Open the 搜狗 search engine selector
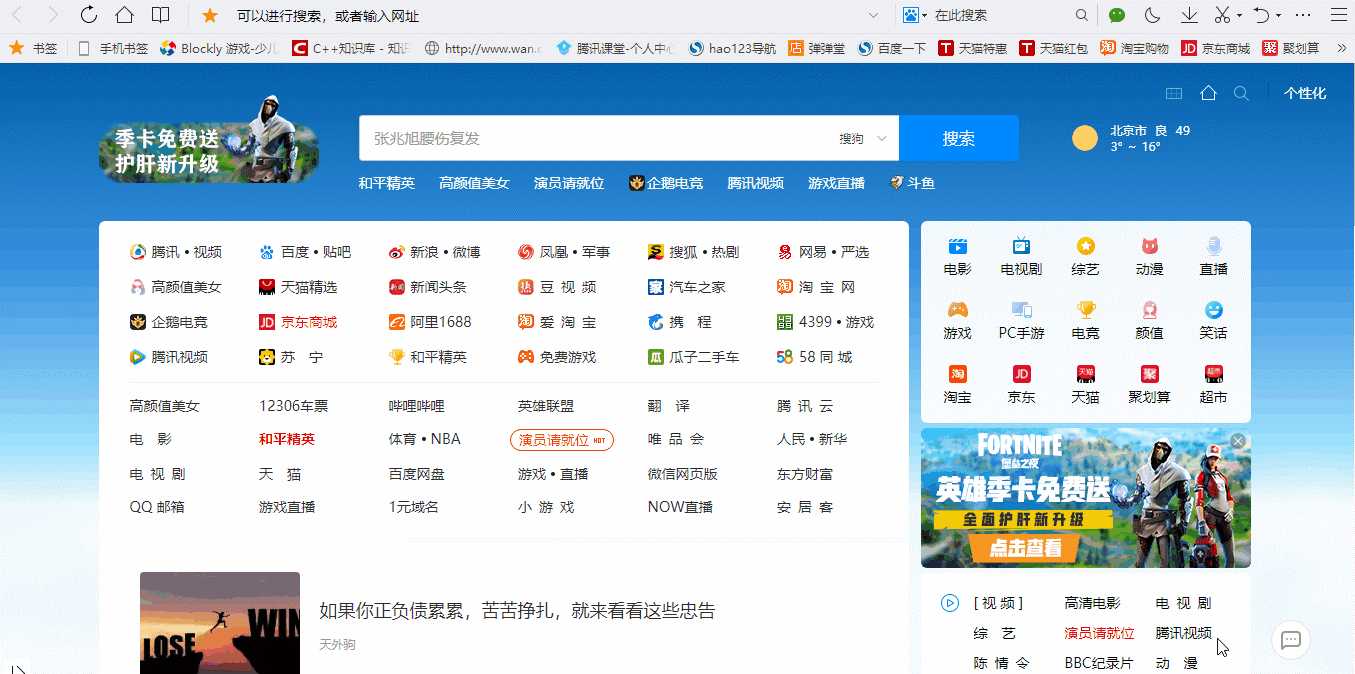 pyautogui.click(x=863, y=138)
